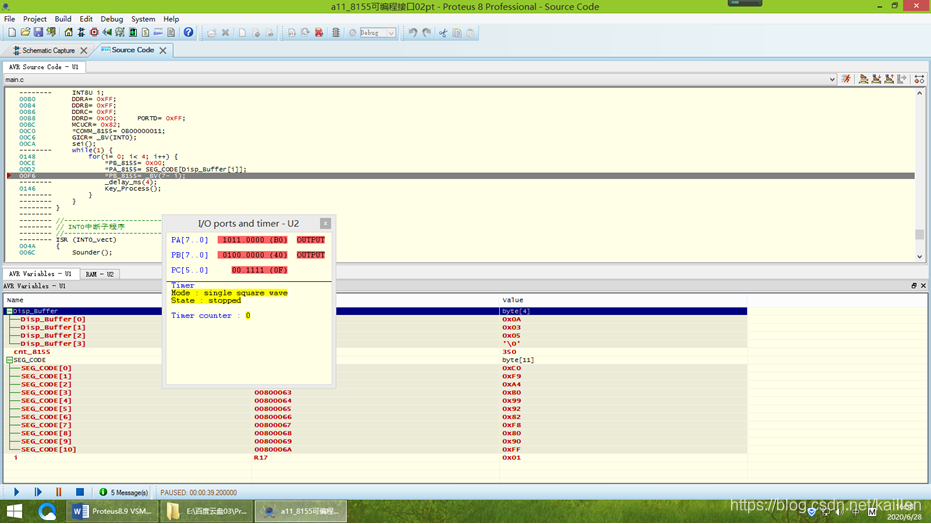The width and height of the screenshot is (931, 524).
Task: Float the AVR Variables panel
Action: pos(914,286)
